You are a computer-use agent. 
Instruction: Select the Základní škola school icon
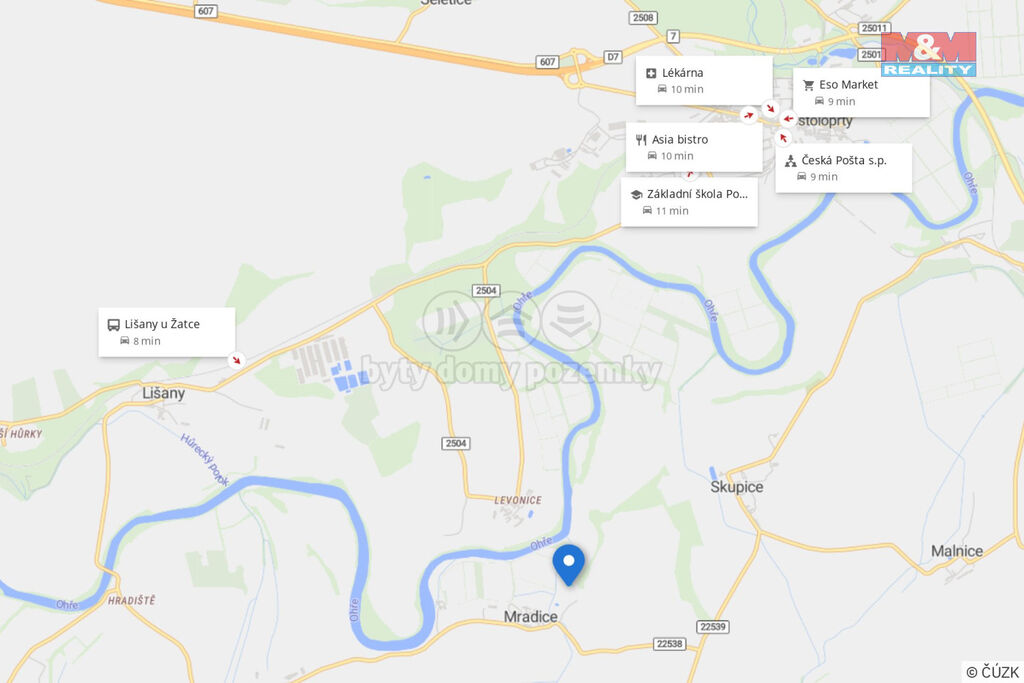pos(636,195)
